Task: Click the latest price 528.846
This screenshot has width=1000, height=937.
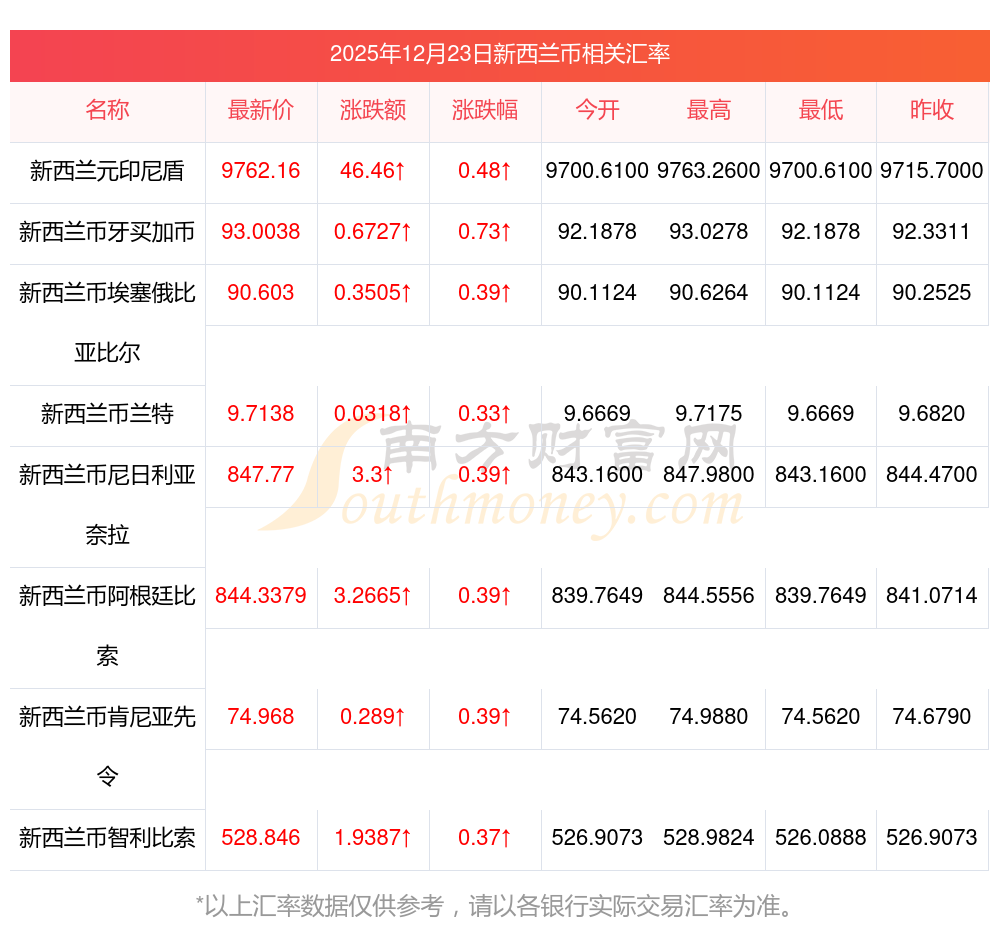Action: (x=261, y=837)
